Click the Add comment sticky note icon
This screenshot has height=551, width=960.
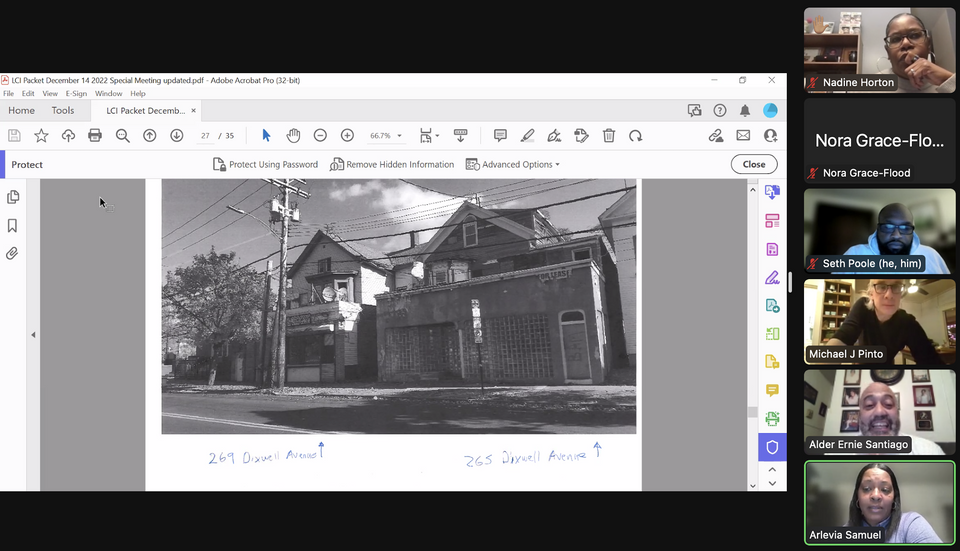pyautogui.click(x=500, y=136)
